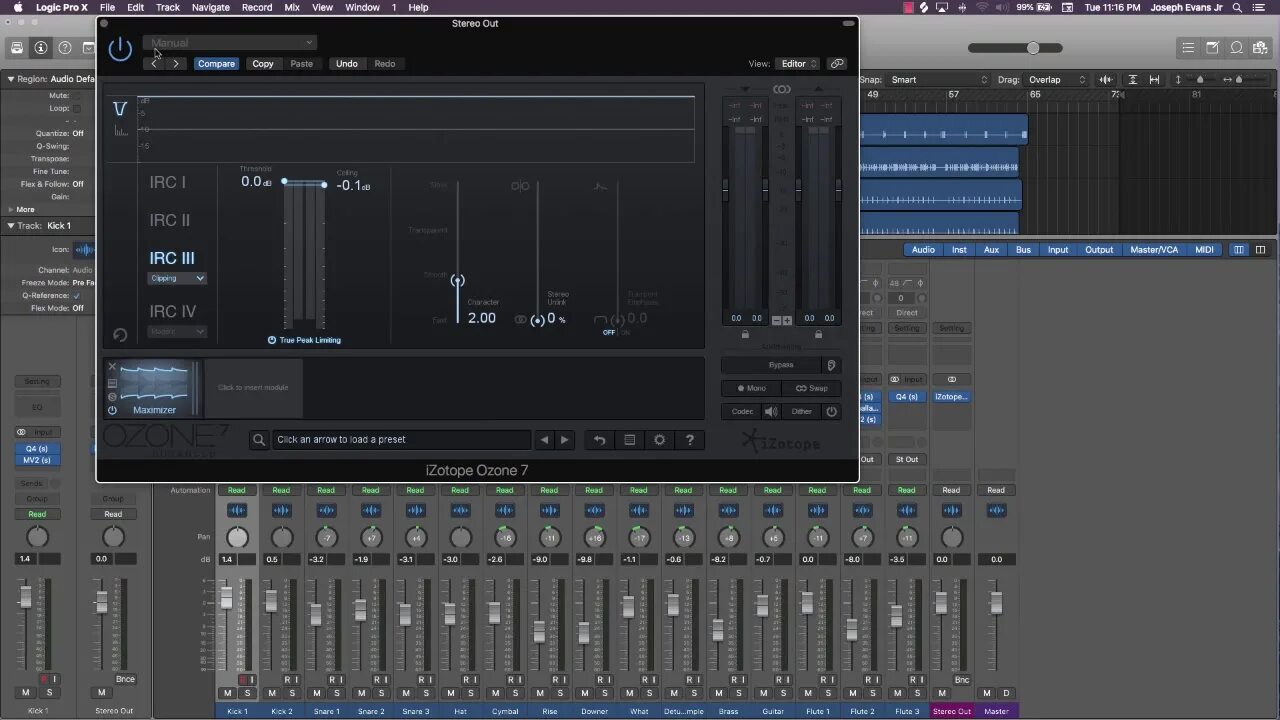1280x720 pixels.
Task: Adjust the Character slider handle
Action: click(457, 281)
